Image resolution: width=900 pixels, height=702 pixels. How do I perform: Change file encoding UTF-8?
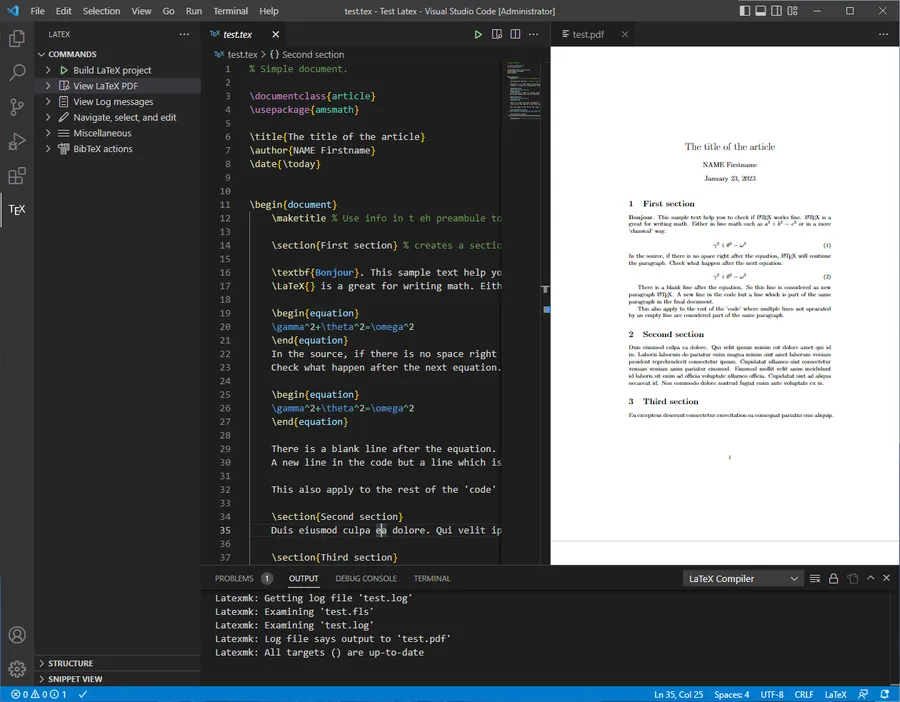pos(772,695)
